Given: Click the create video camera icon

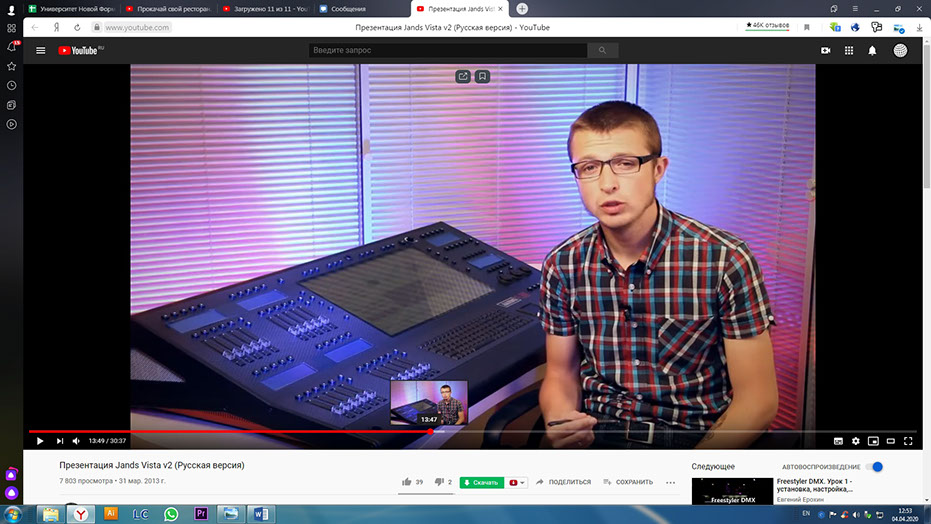Looking at the screenshot, I should click(x=826, y=50).
